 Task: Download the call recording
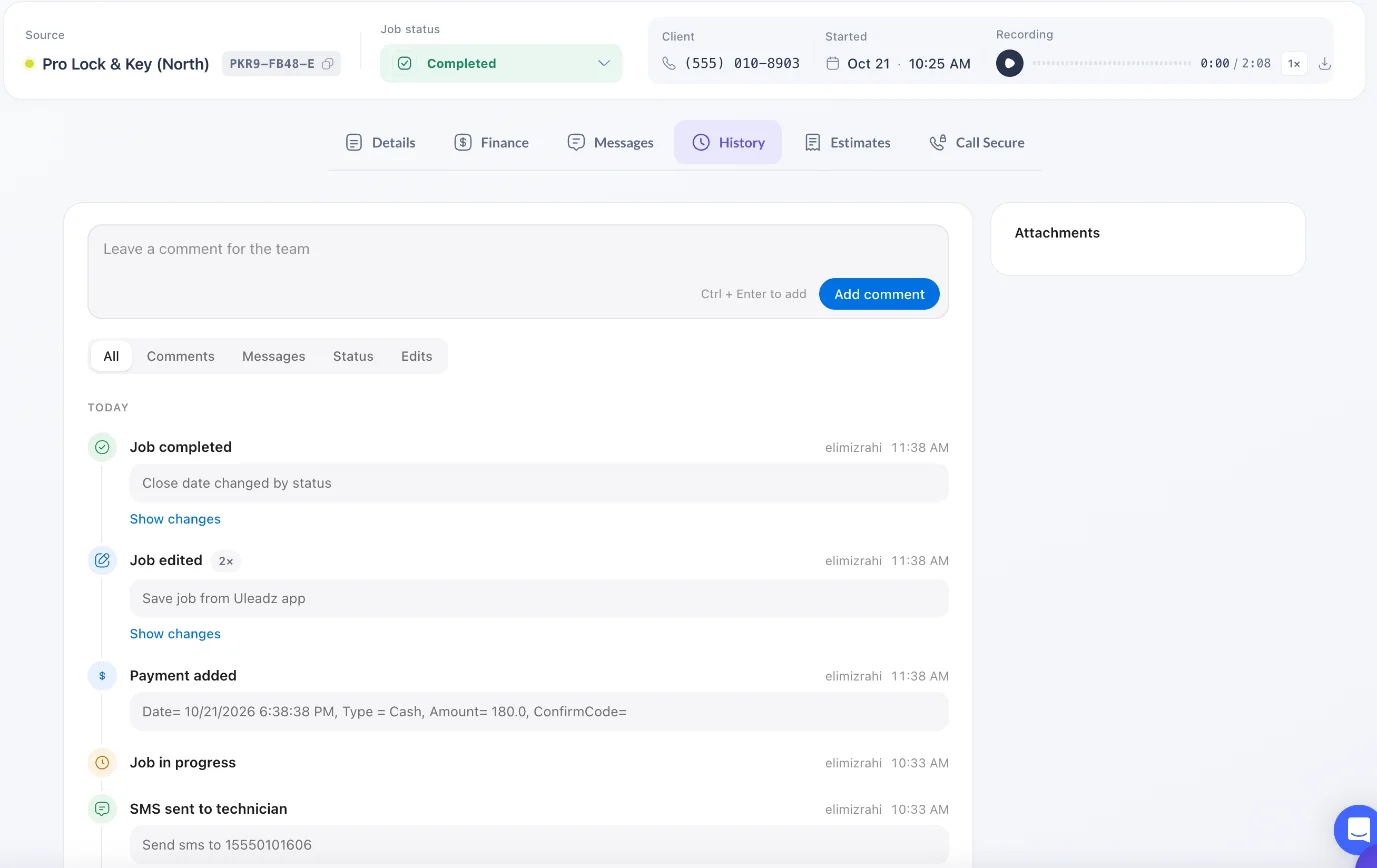pos(1325,64)
